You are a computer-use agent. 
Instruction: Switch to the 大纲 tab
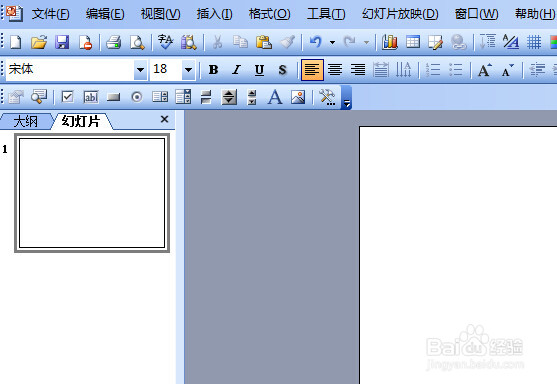(x=26, y=122)
